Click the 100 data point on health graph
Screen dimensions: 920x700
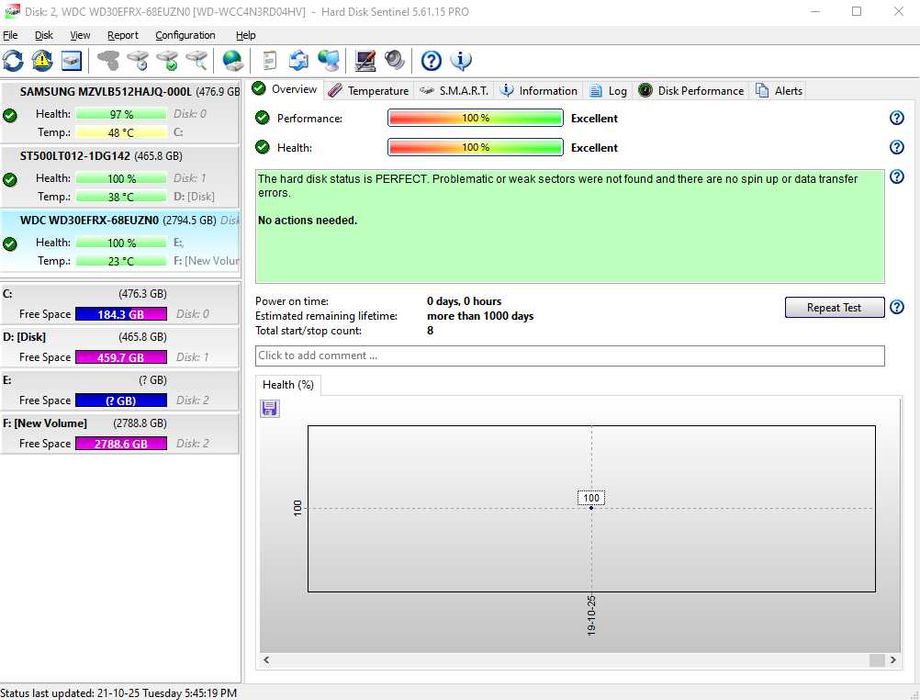click(x=591, y=508)
